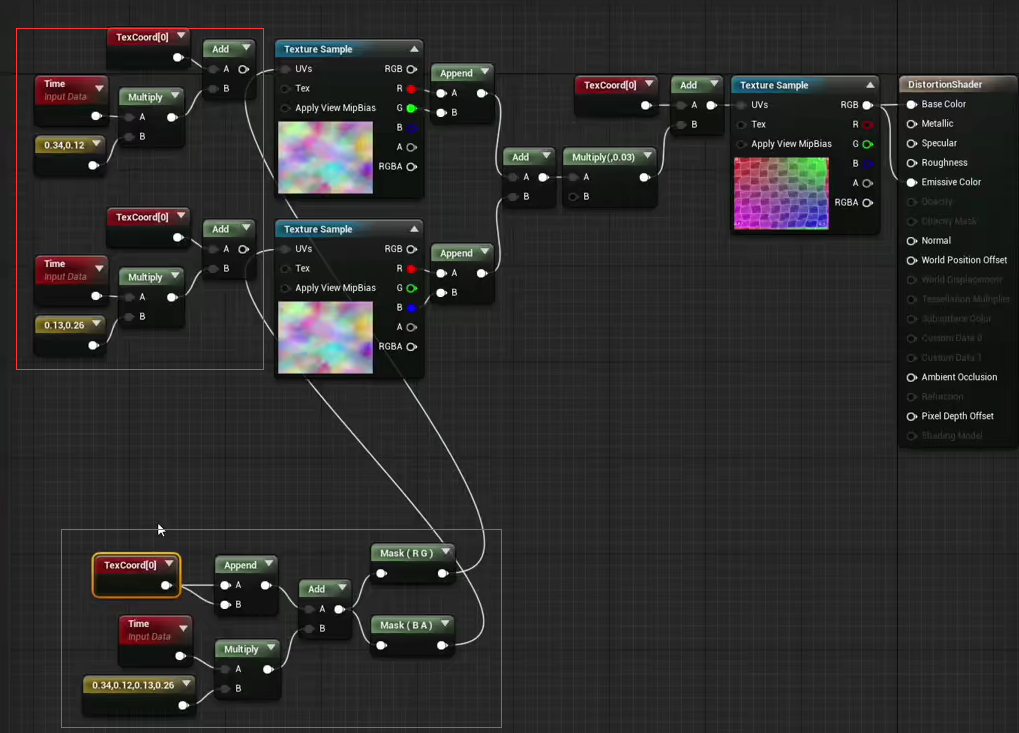Click the input pin of Mask ( R G ) node
Image resolution: width=1019 pixels, height=733 pixels.
381,573
